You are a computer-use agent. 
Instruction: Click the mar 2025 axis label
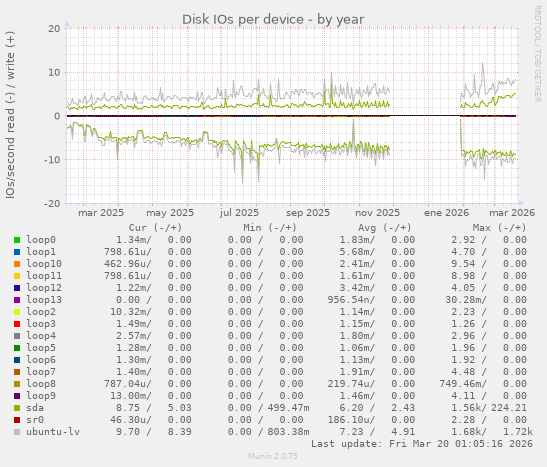[x=101, y=213]
